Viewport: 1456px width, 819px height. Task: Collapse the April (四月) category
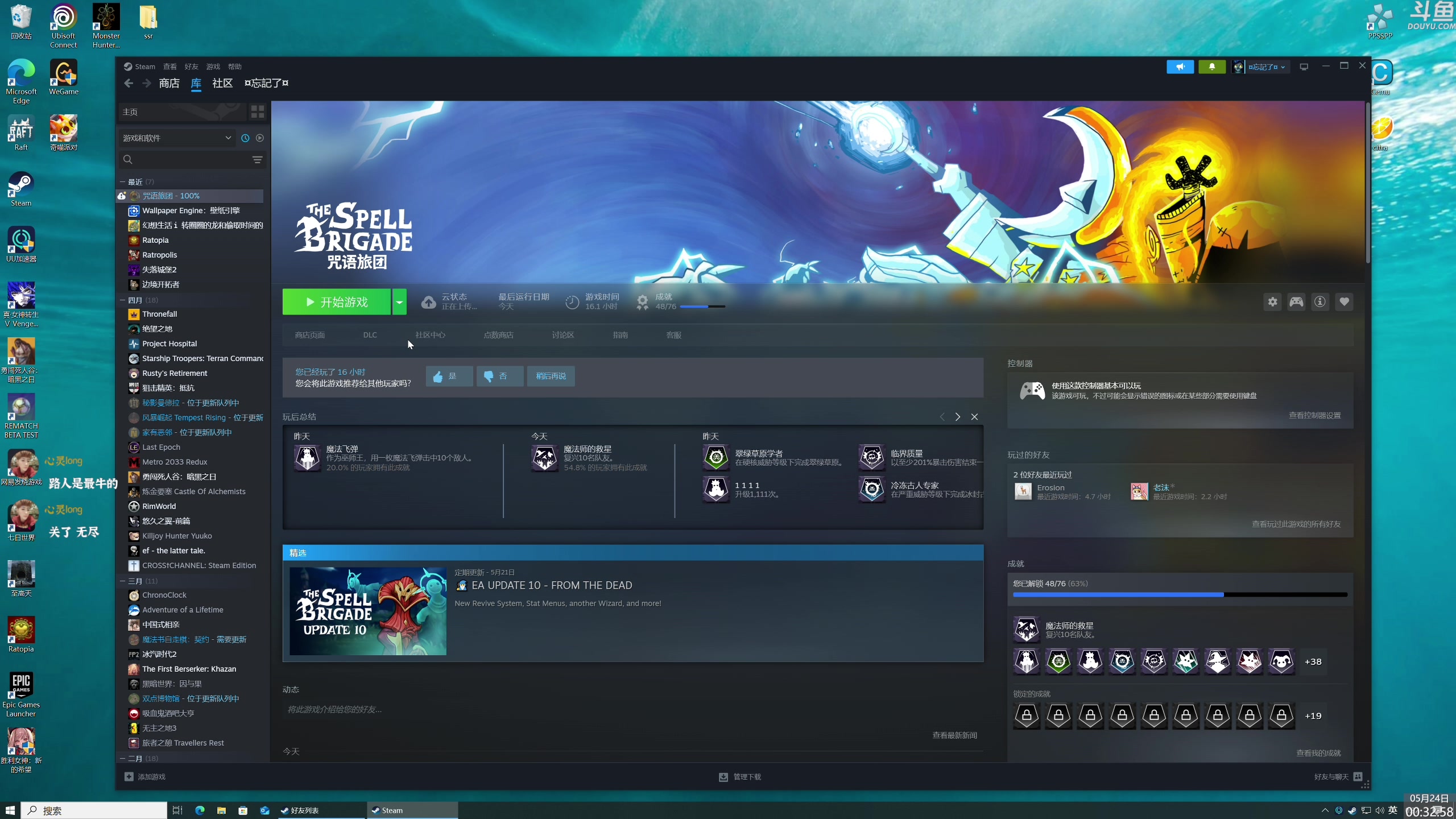click(122, 300)
